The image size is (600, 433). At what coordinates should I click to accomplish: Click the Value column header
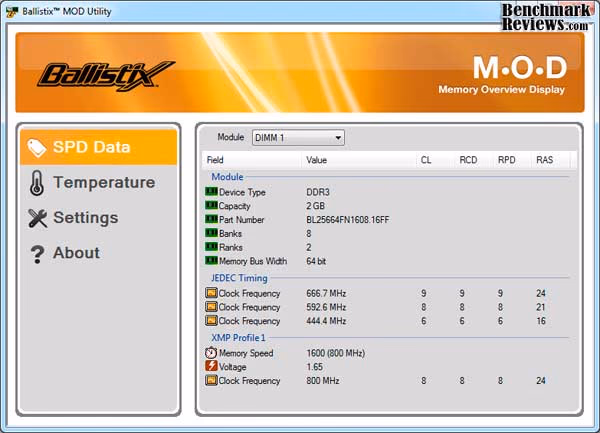(359, 160)
